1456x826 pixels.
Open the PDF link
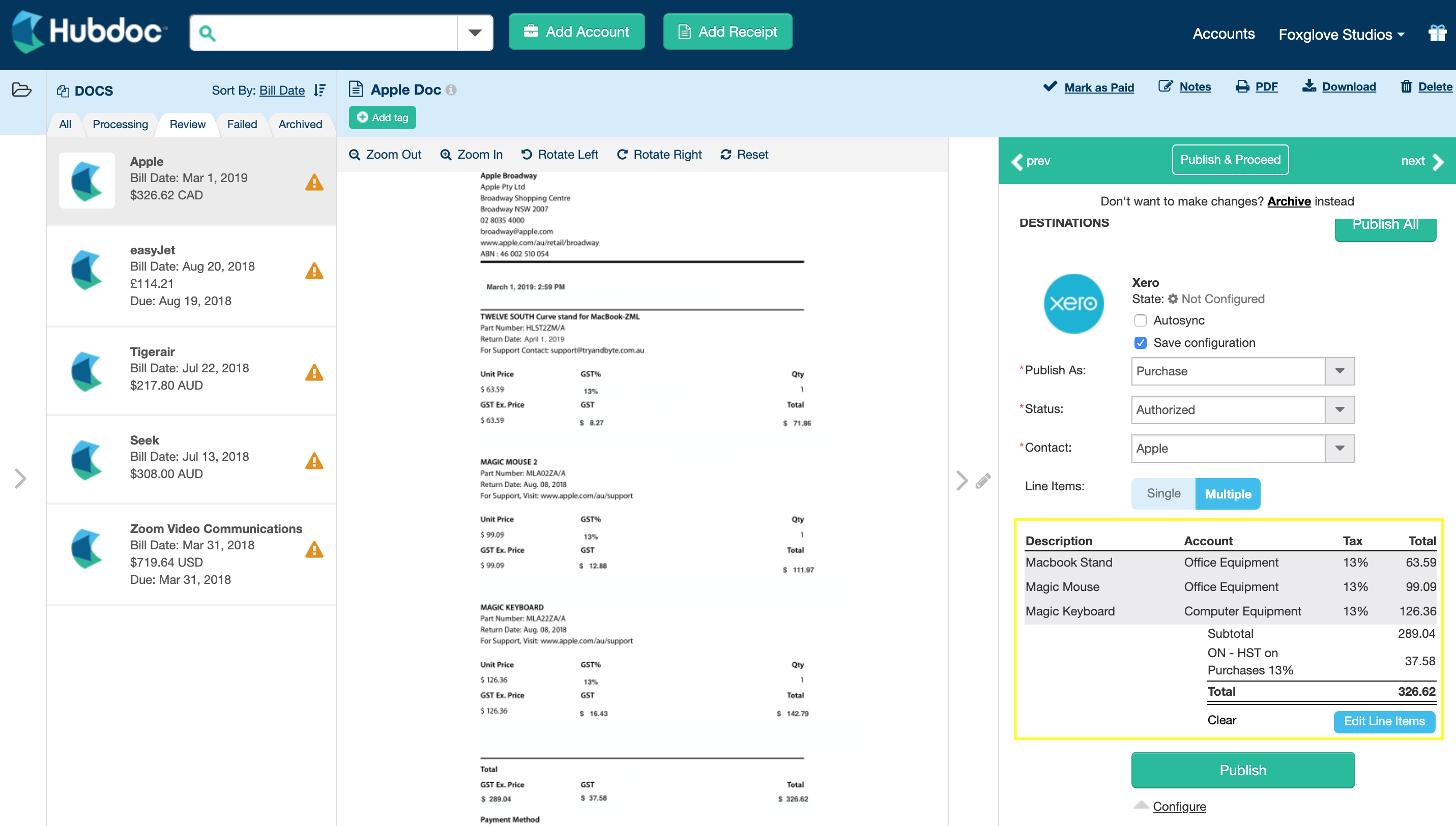coord(1256,86)
